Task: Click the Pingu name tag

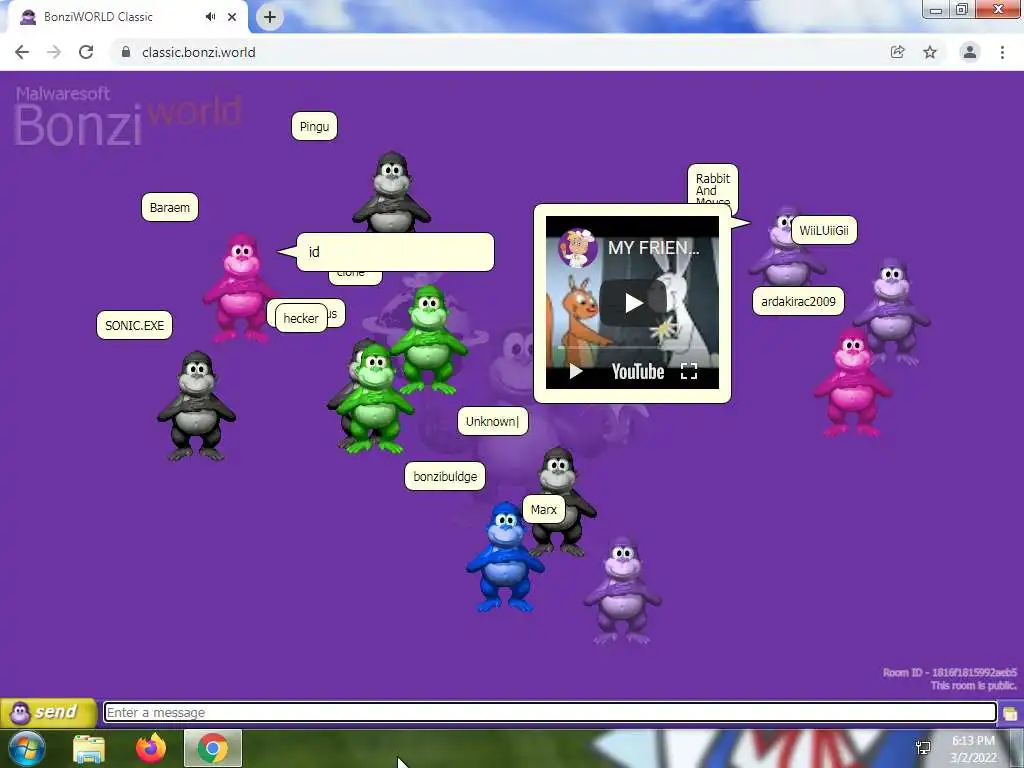Action: pyautogui.click(x=314, y=126)
